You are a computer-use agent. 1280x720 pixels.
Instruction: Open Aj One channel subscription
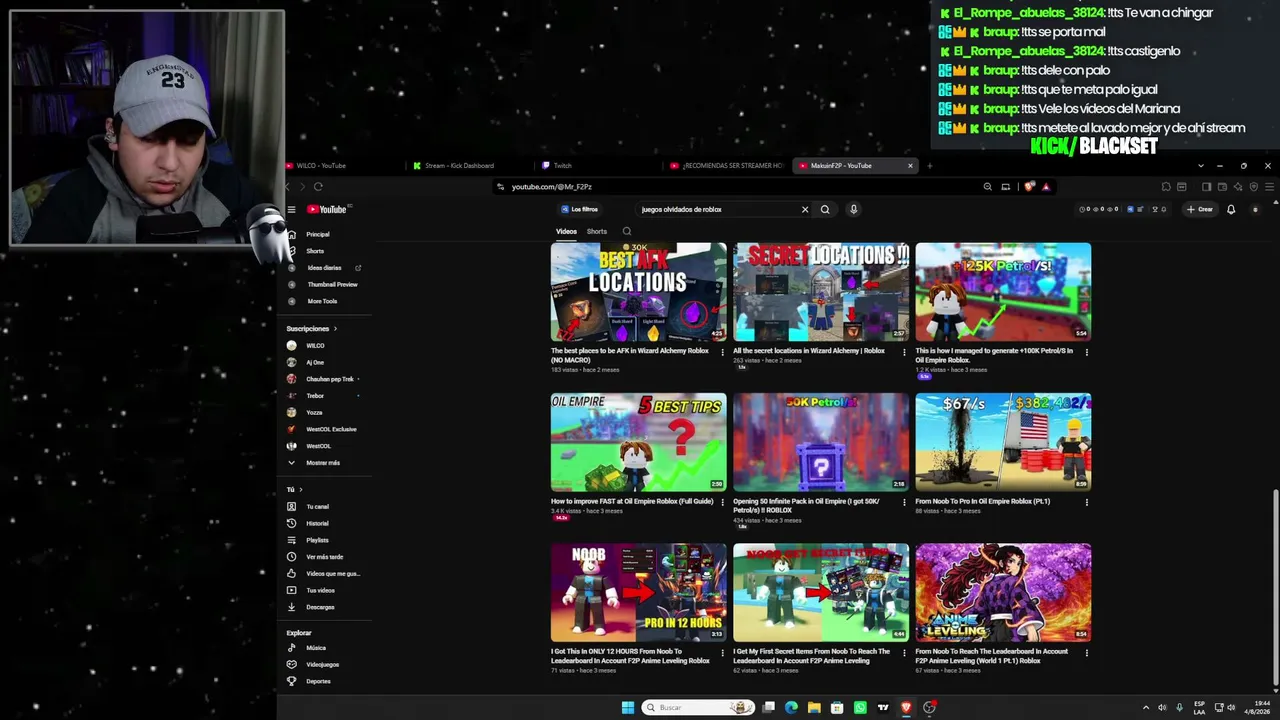point(315,362)
